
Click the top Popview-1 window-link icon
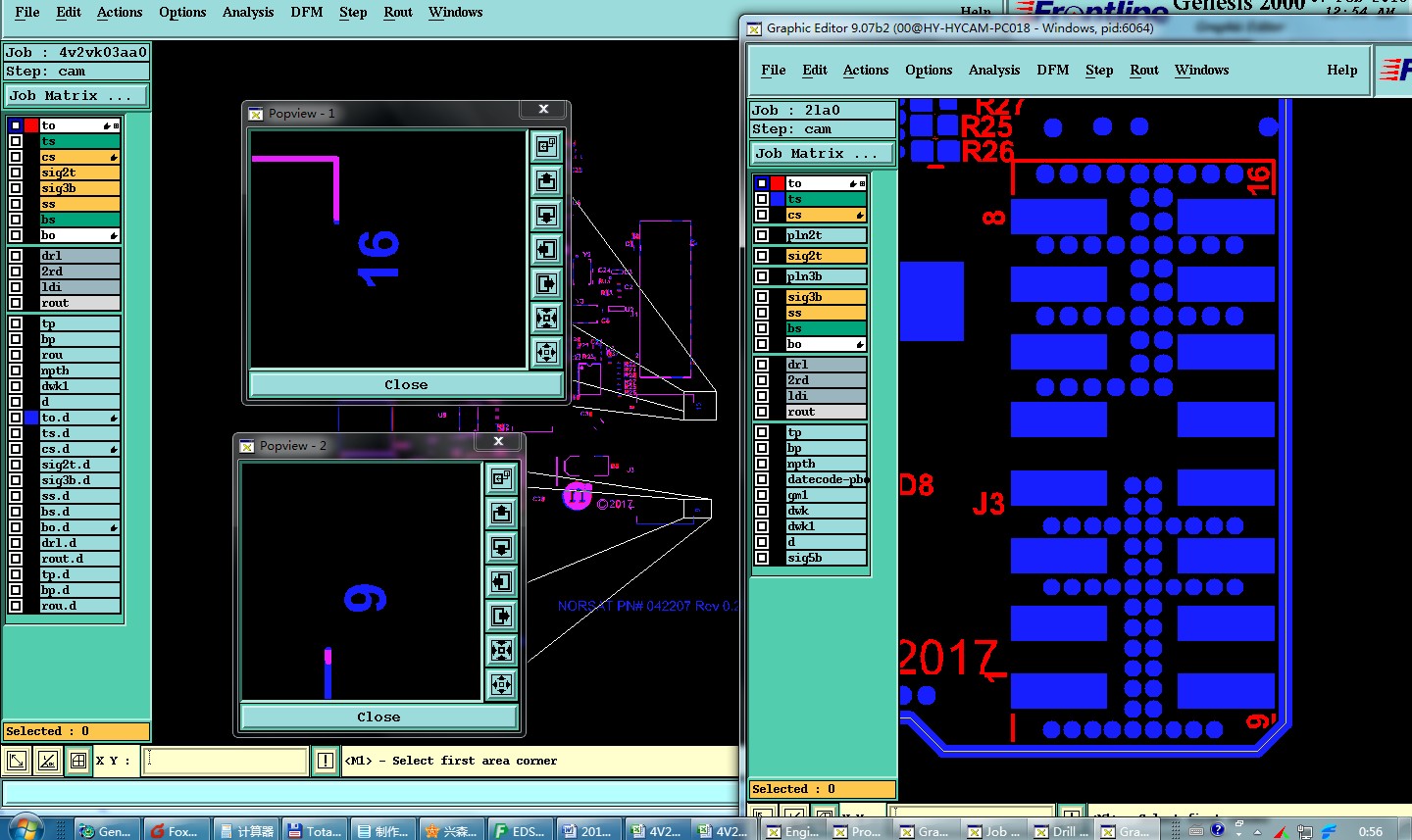coord(547,146)
